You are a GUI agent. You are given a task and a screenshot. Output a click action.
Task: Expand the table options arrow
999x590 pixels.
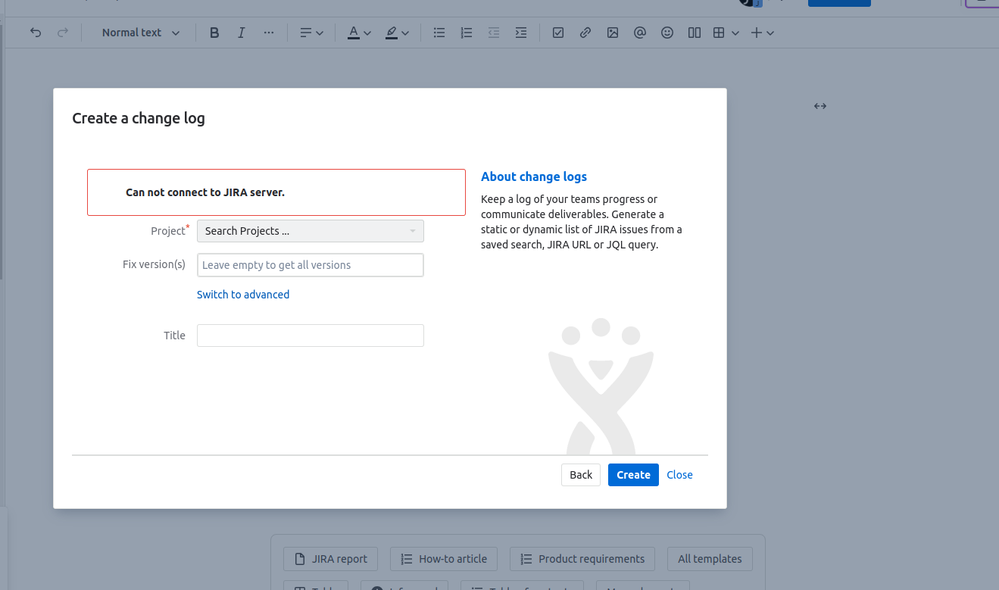point(735,33)
